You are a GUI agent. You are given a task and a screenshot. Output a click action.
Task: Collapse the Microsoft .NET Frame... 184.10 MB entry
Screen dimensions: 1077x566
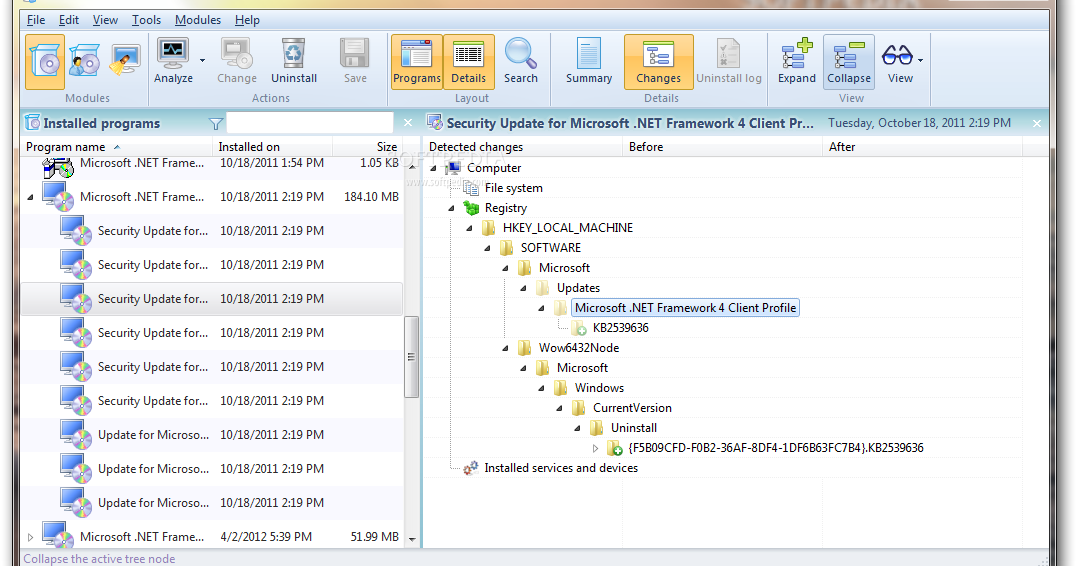(x=30, y=197)
